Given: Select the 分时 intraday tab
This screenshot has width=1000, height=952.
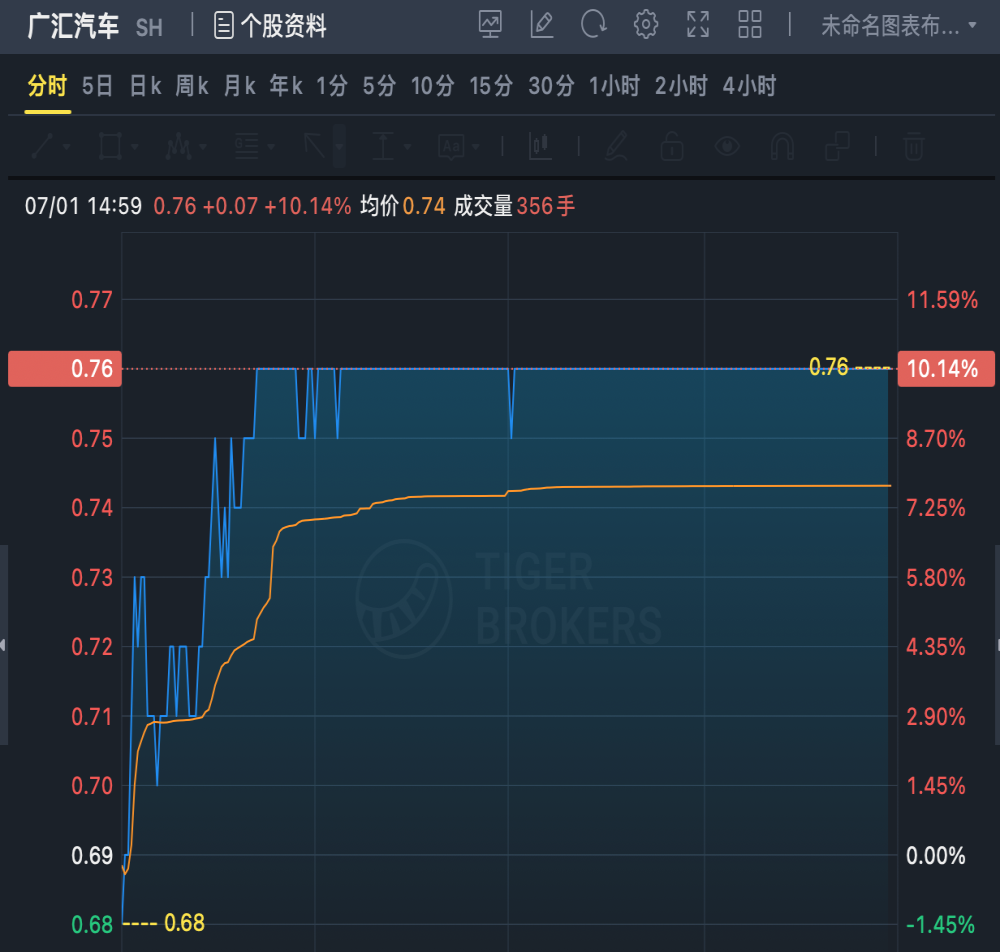Looking at the screenshot, I should [47, 85].
